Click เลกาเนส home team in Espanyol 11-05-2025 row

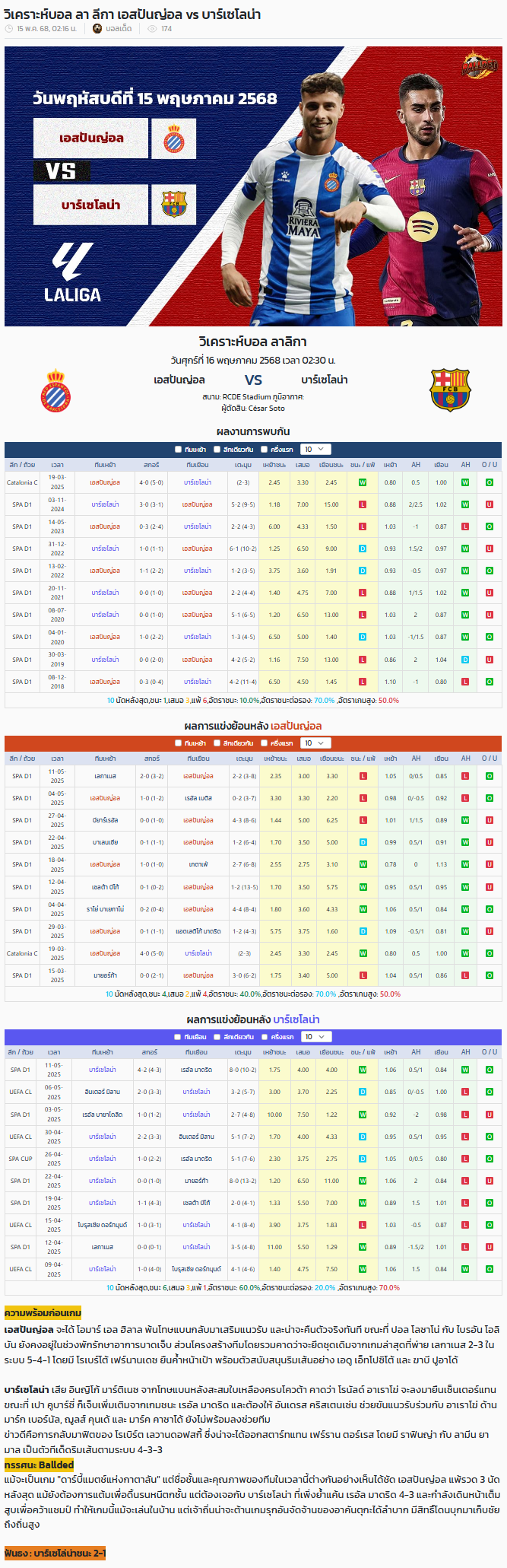click(x=105, y=776)
